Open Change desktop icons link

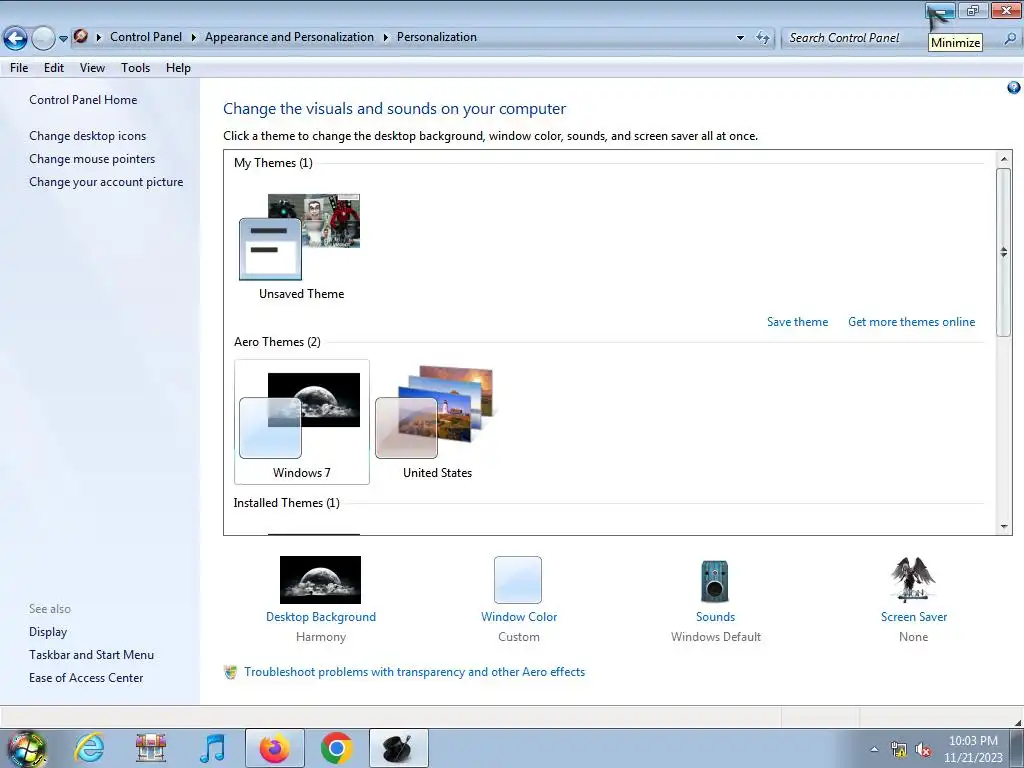point(88,136)
